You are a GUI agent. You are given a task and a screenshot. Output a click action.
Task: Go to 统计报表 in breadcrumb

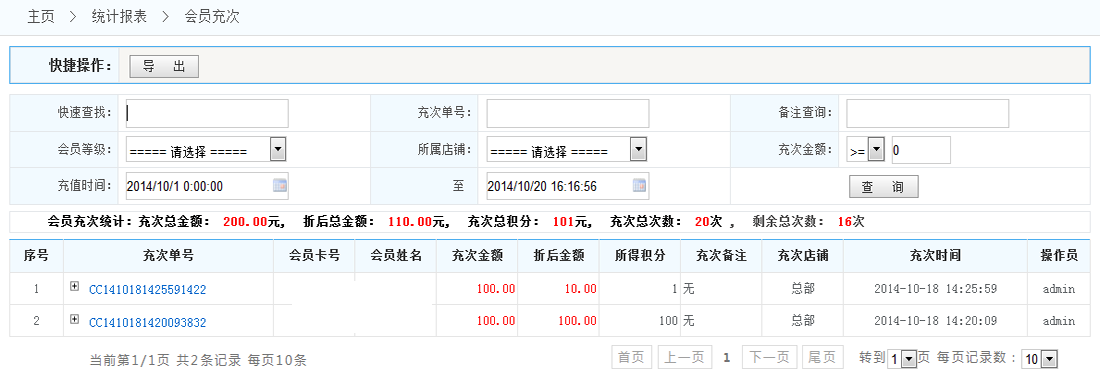(119, 17)
